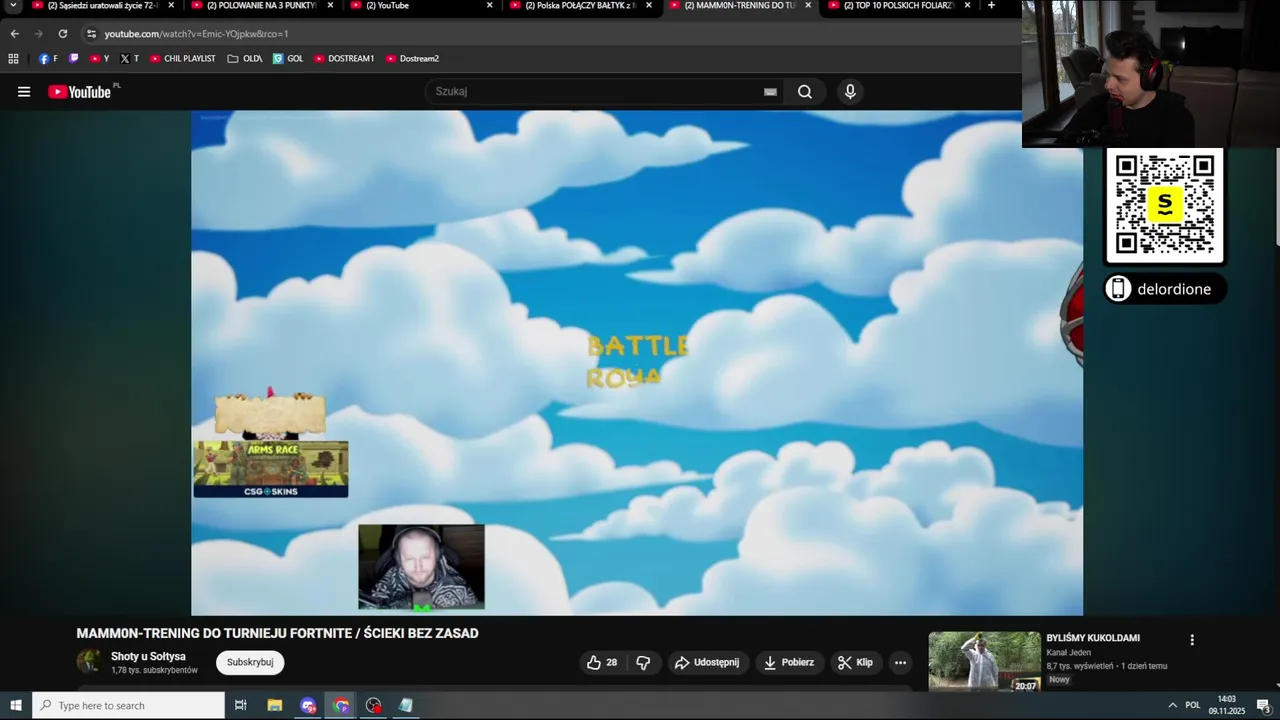The image size is (1280, 720).
Task: Create a clip with Klip button
Action: click(856, 663)
